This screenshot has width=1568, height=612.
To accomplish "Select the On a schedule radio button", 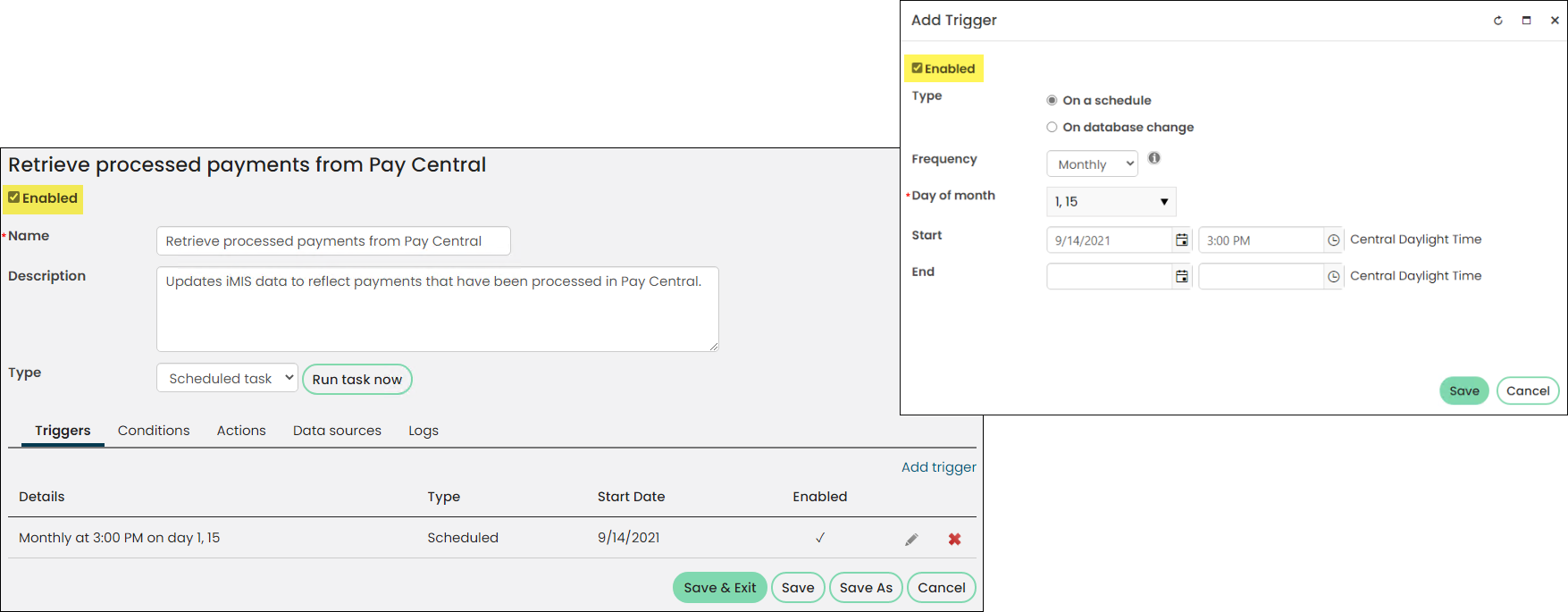I will tap(1052, 100).
